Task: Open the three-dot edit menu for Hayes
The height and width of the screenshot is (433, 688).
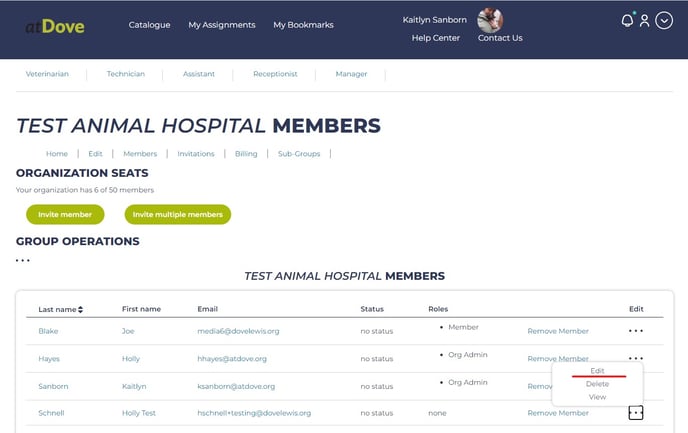Action: (636, 358)
